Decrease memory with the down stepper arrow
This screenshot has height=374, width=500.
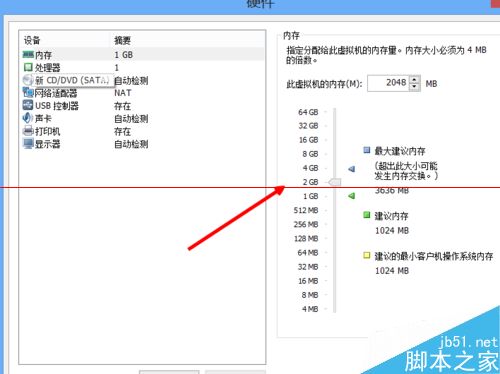(414, 87)
